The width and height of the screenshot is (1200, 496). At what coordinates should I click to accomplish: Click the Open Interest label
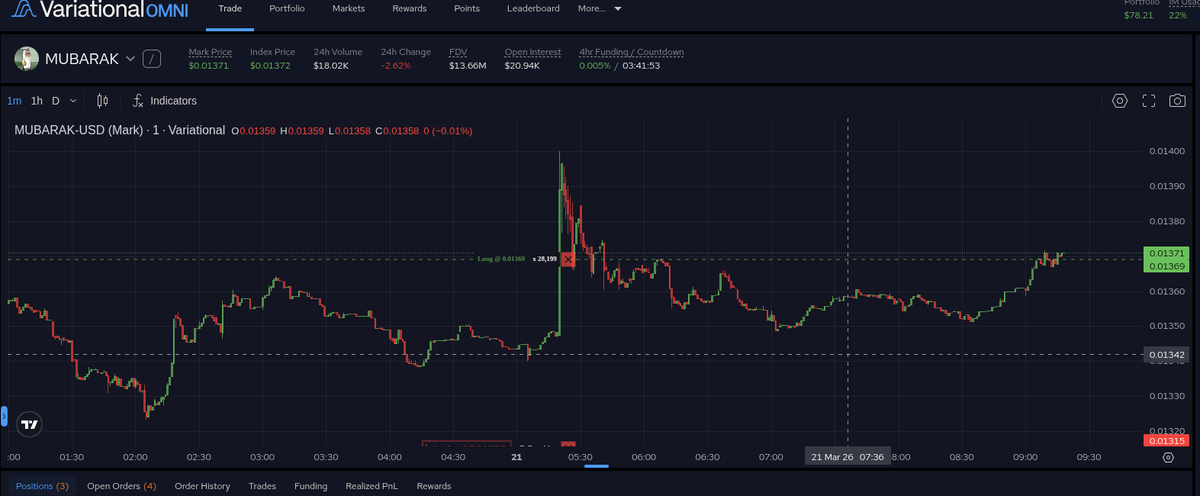(x=533, y=52)
